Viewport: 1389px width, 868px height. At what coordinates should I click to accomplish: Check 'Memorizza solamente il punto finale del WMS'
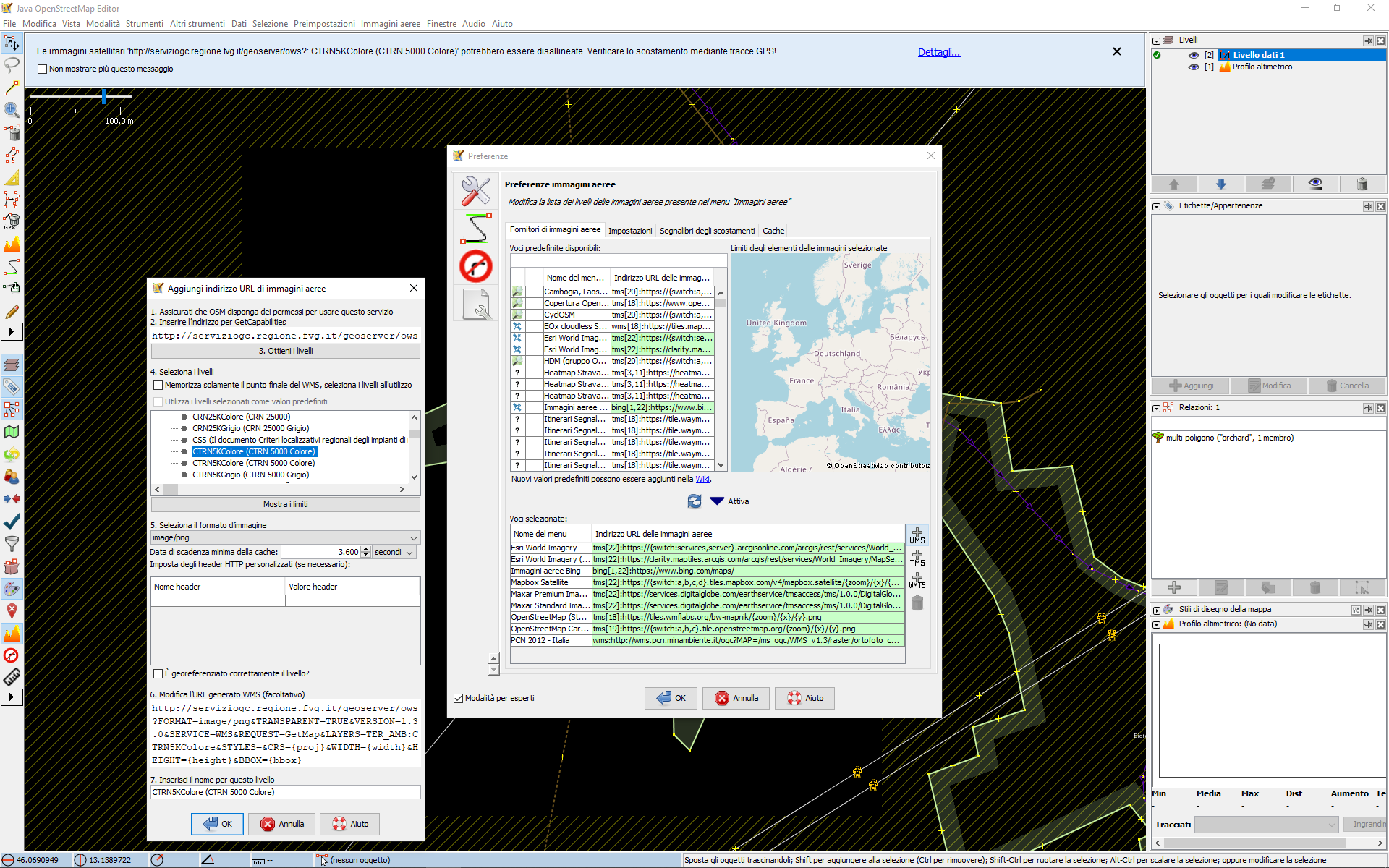point(158,385)
